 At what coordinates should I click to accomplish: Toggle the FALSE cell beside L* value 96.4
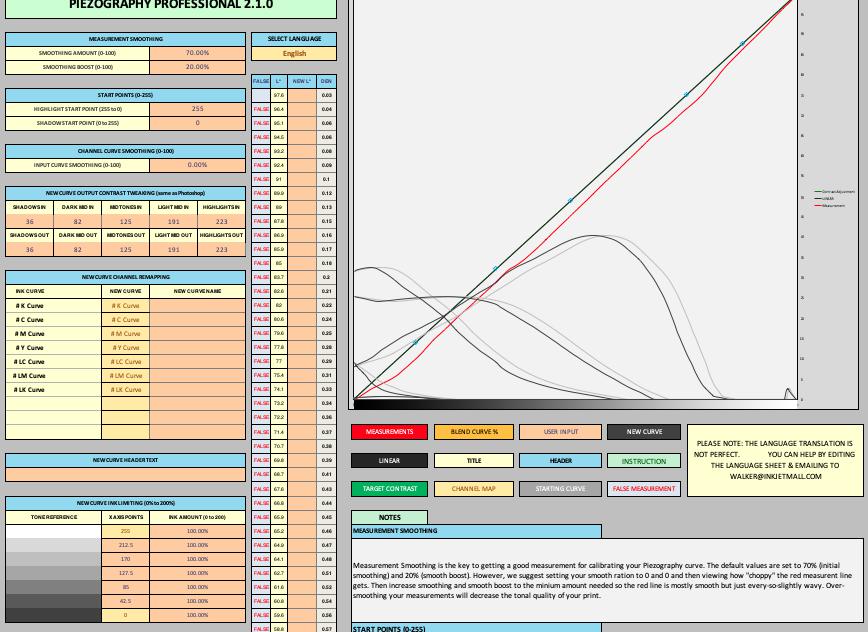261,109
